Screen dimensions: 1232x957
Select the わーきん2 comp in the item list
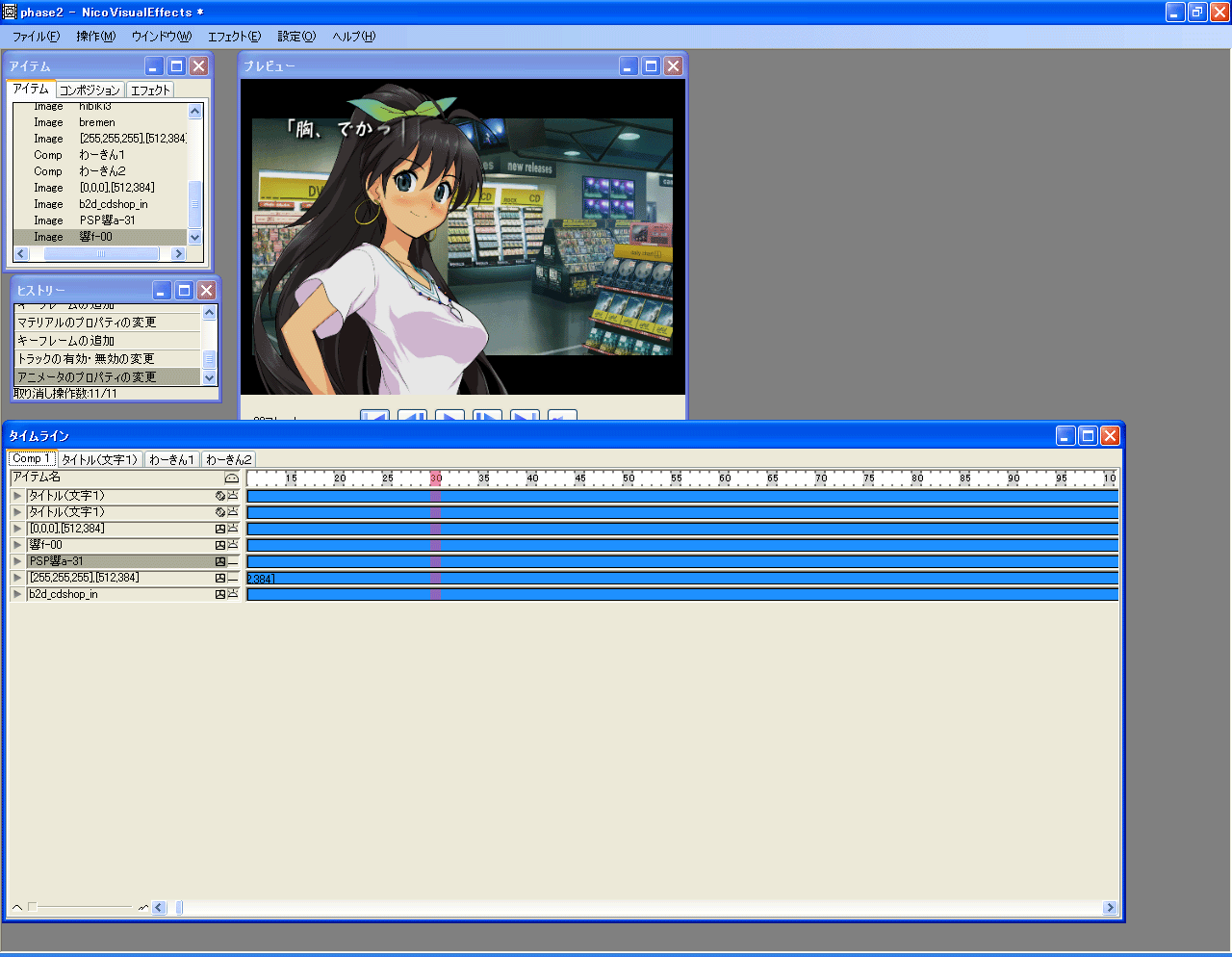(100, 171)
